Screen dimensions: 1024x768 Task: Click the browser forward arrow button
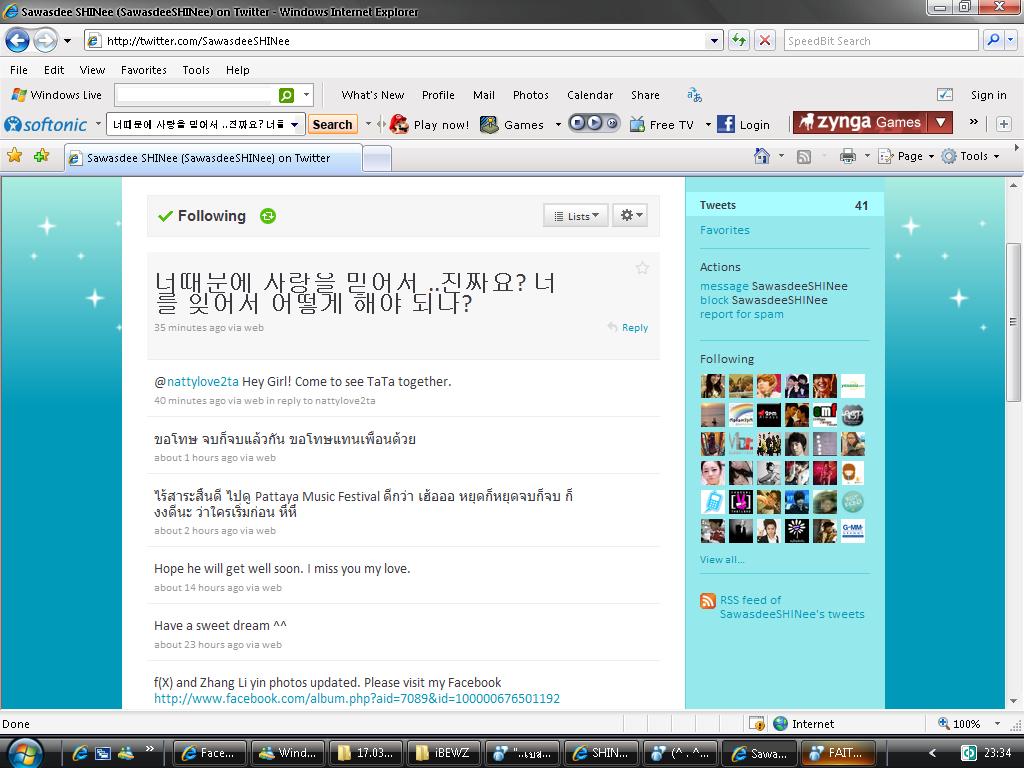[x=45, y=40]
